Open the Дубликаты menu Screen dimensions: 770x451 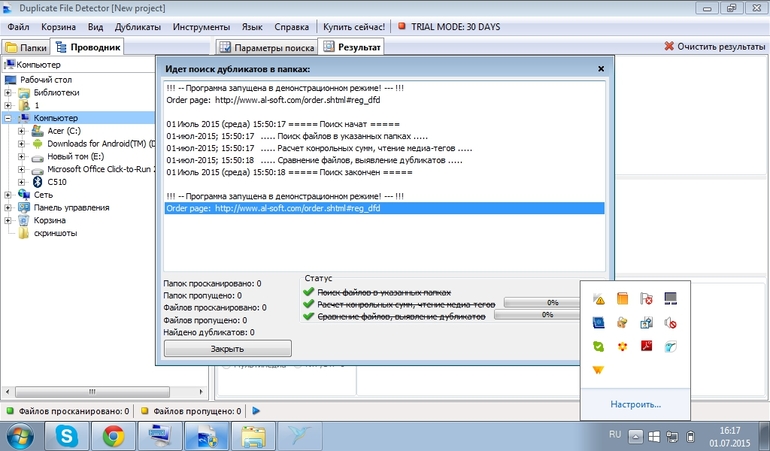(x=137, y=25)
